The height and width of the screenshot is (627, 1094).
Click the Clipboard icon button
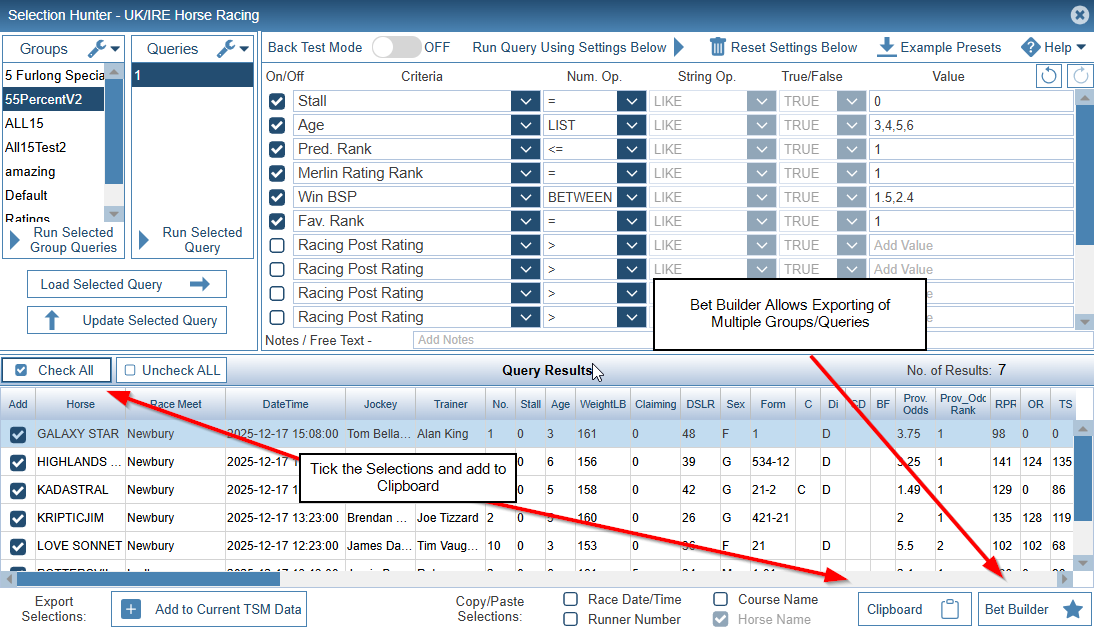[x=951, y=609]
